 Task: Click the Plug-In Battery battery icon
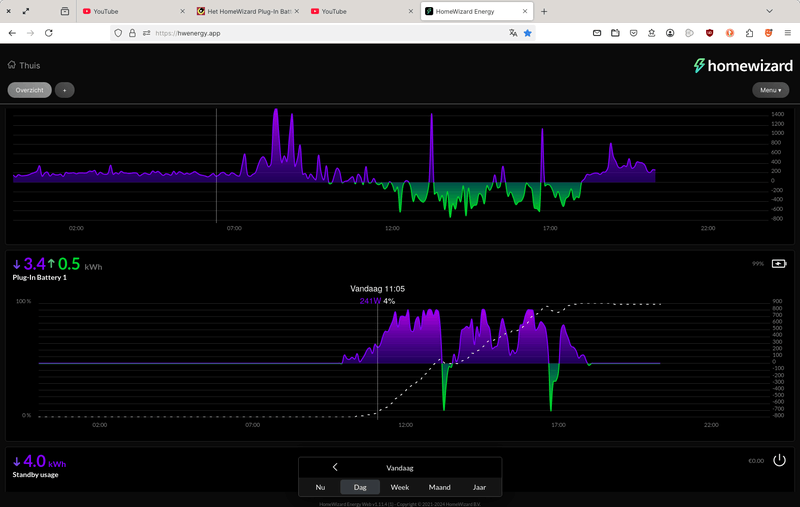click(x=779, y=263)
